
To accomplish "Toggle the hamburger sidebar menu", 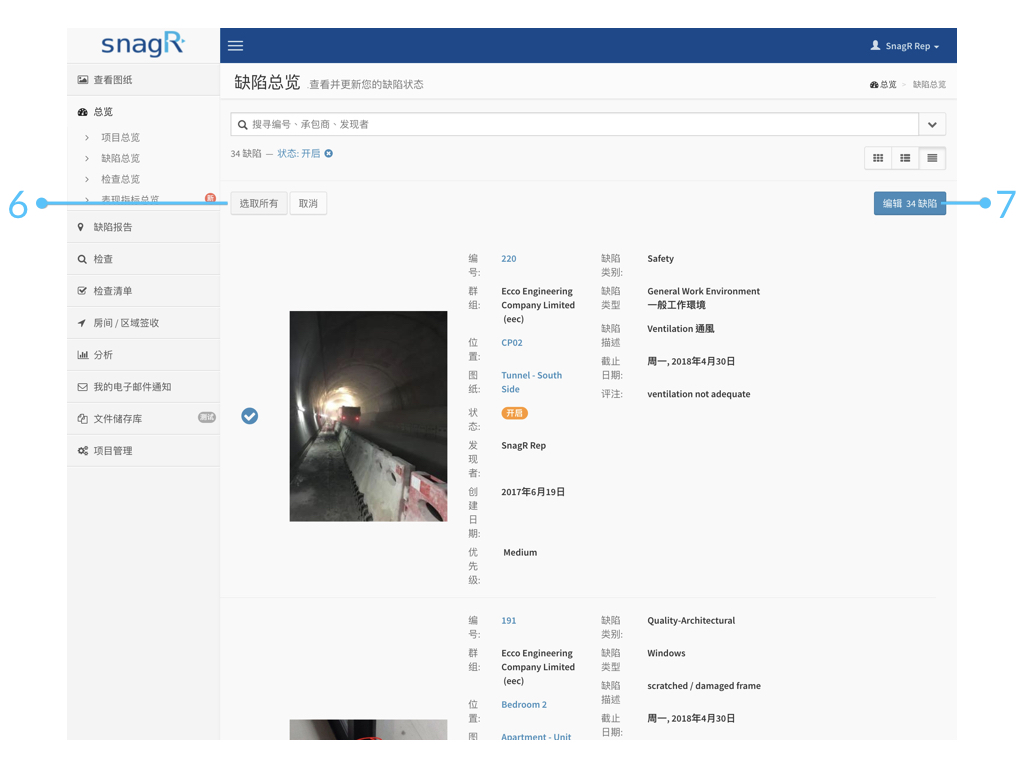I will pyautogui.click(x=235, y=46).
